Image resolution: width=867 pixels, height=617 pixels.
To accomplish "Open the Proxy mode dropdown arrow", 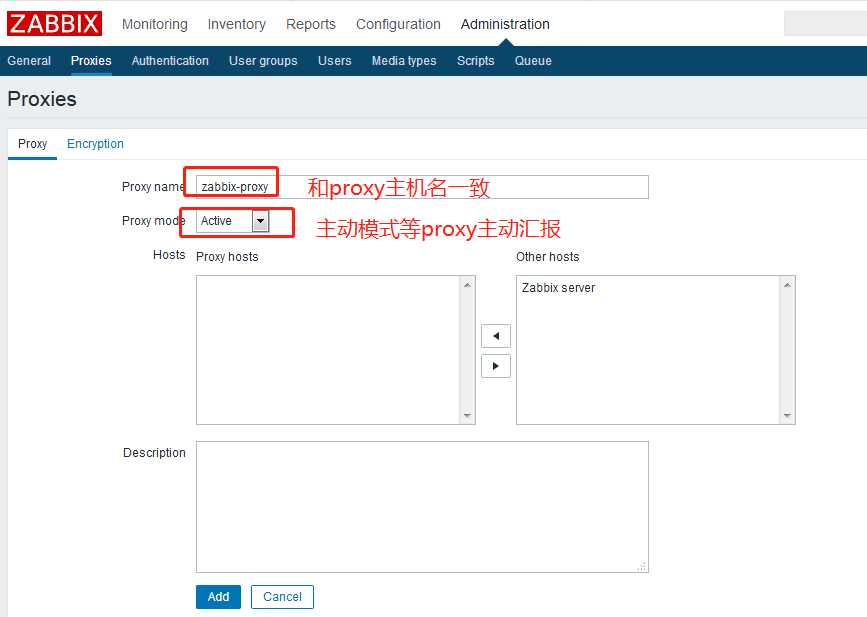I will (260, 221).
